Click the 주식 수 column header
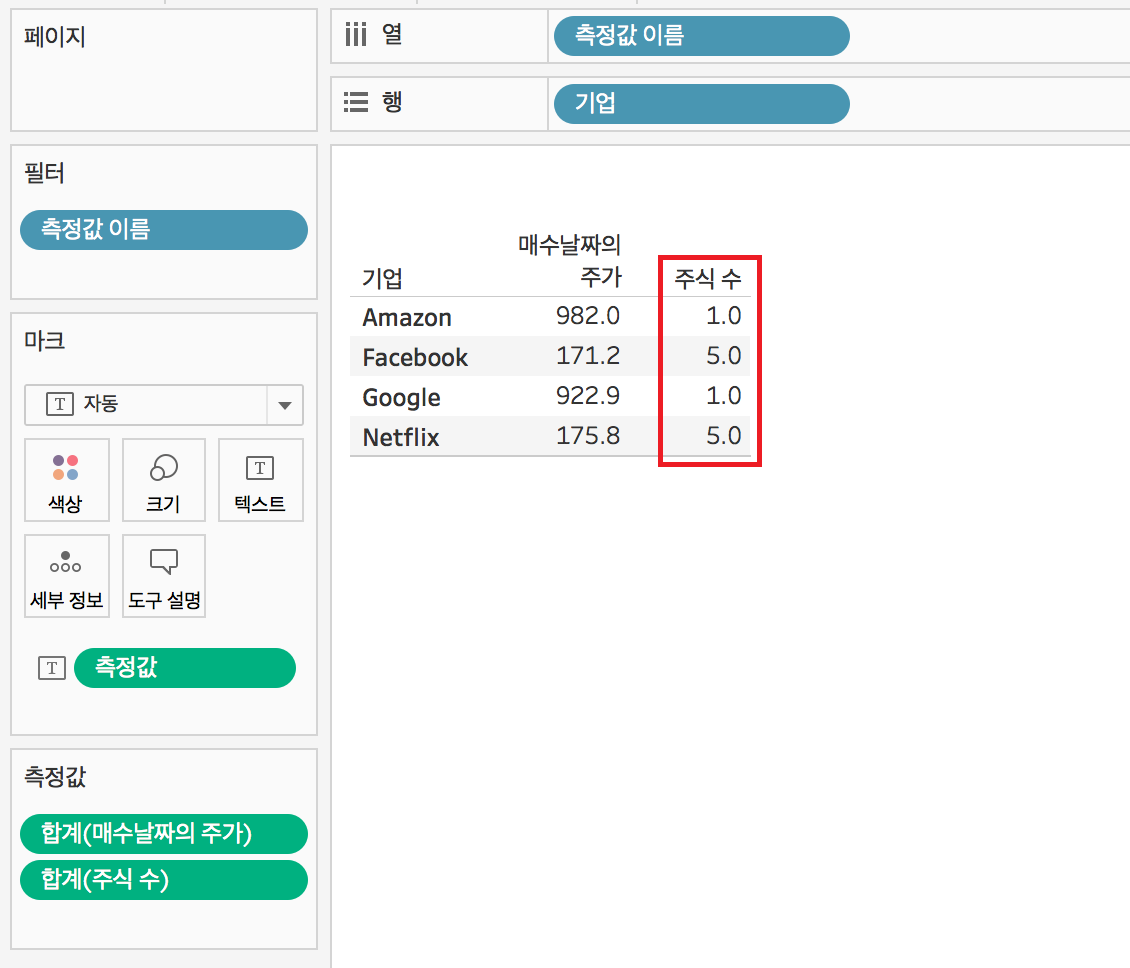1130x968 pixels. tap(707, 279)
